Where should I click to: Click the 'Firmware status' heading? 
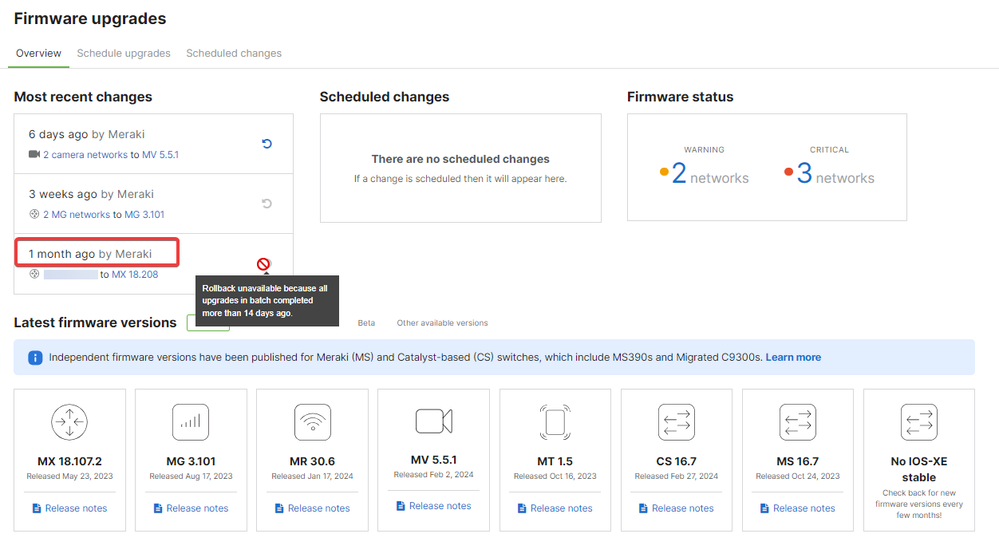click(680, 97)
